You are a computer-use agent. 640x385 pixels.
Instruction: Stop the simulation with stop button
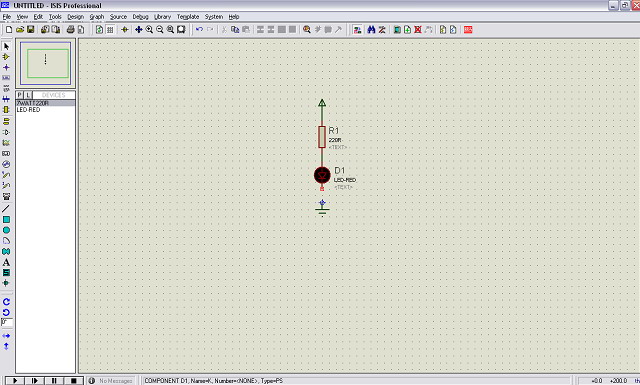click(x=73, y=381)
